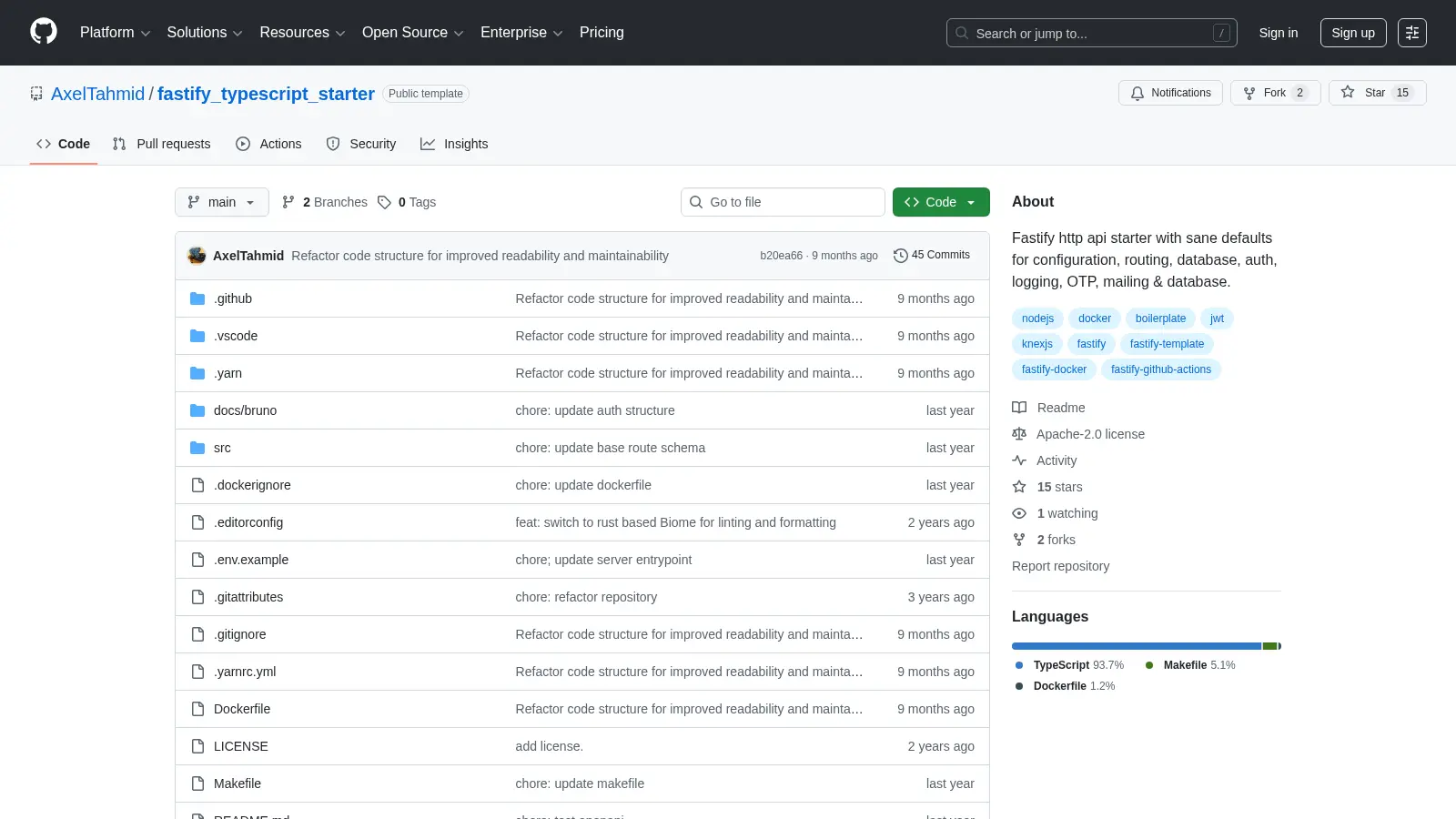
Task: Click the .env.example file icon
Action: [x=197, y=560]
